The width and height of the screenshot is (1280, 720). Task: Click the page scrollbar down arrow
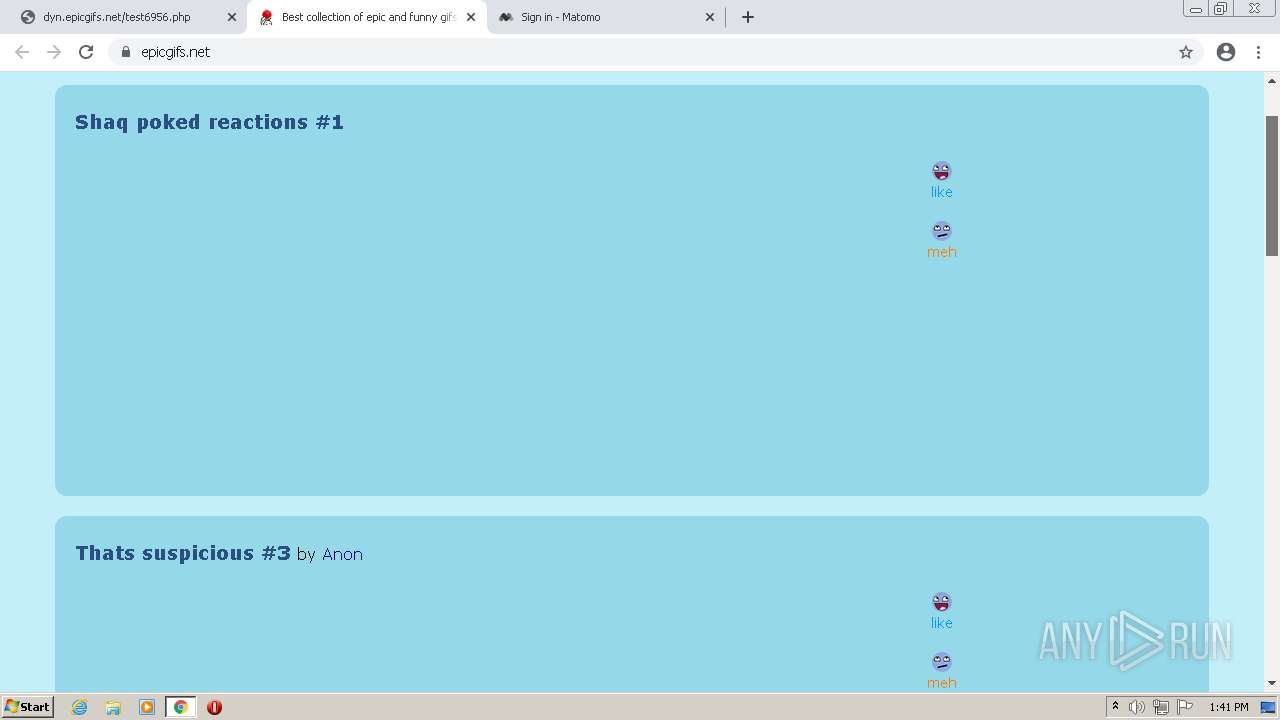(1272, 683)
